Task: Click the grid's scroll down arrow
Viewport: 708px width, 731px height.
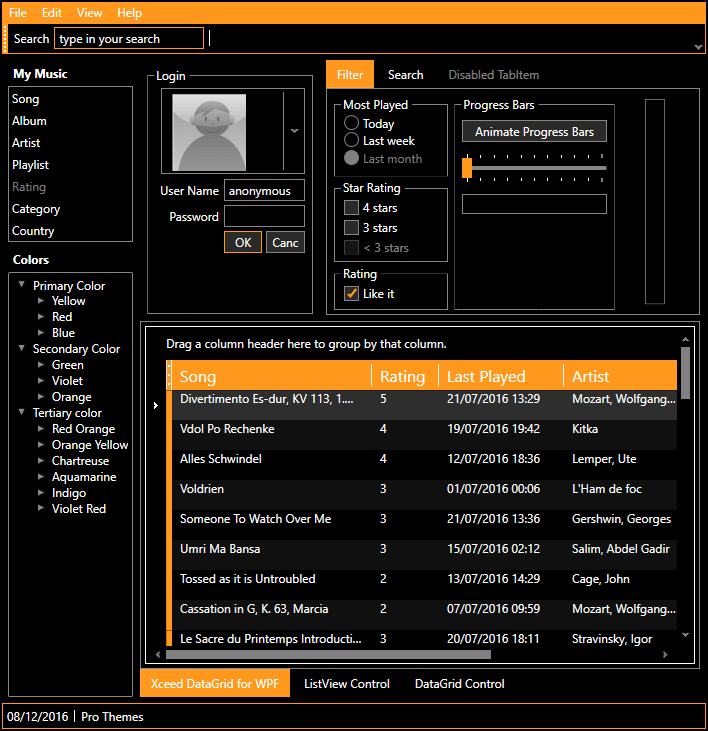Action: pos(685,635)
